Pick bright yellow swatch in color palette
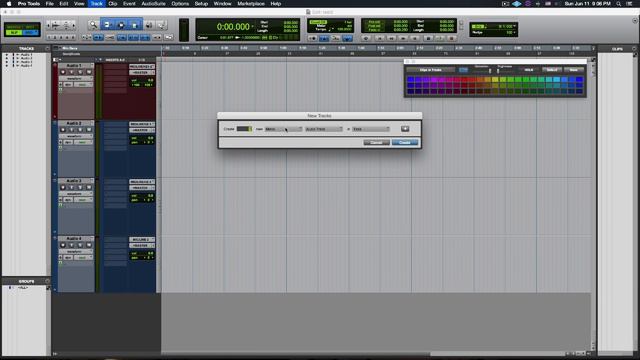Image resolution: width=640 pixels, height=360 pixels. [495, 80]
